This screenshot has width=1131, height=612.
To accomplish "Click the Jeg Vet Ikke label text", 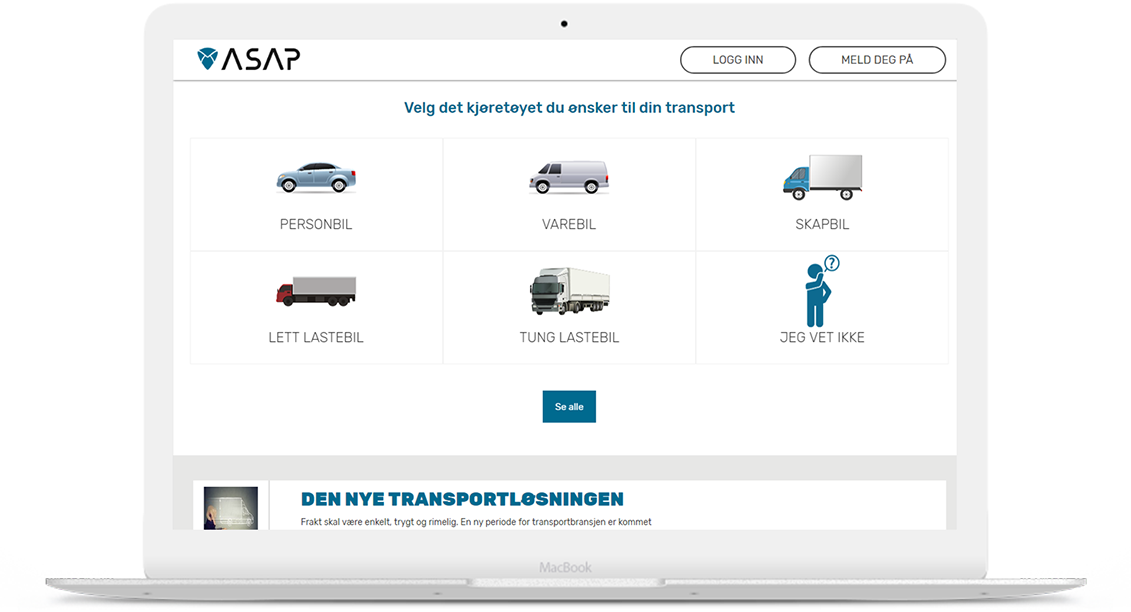I will [x=822, y=337].
